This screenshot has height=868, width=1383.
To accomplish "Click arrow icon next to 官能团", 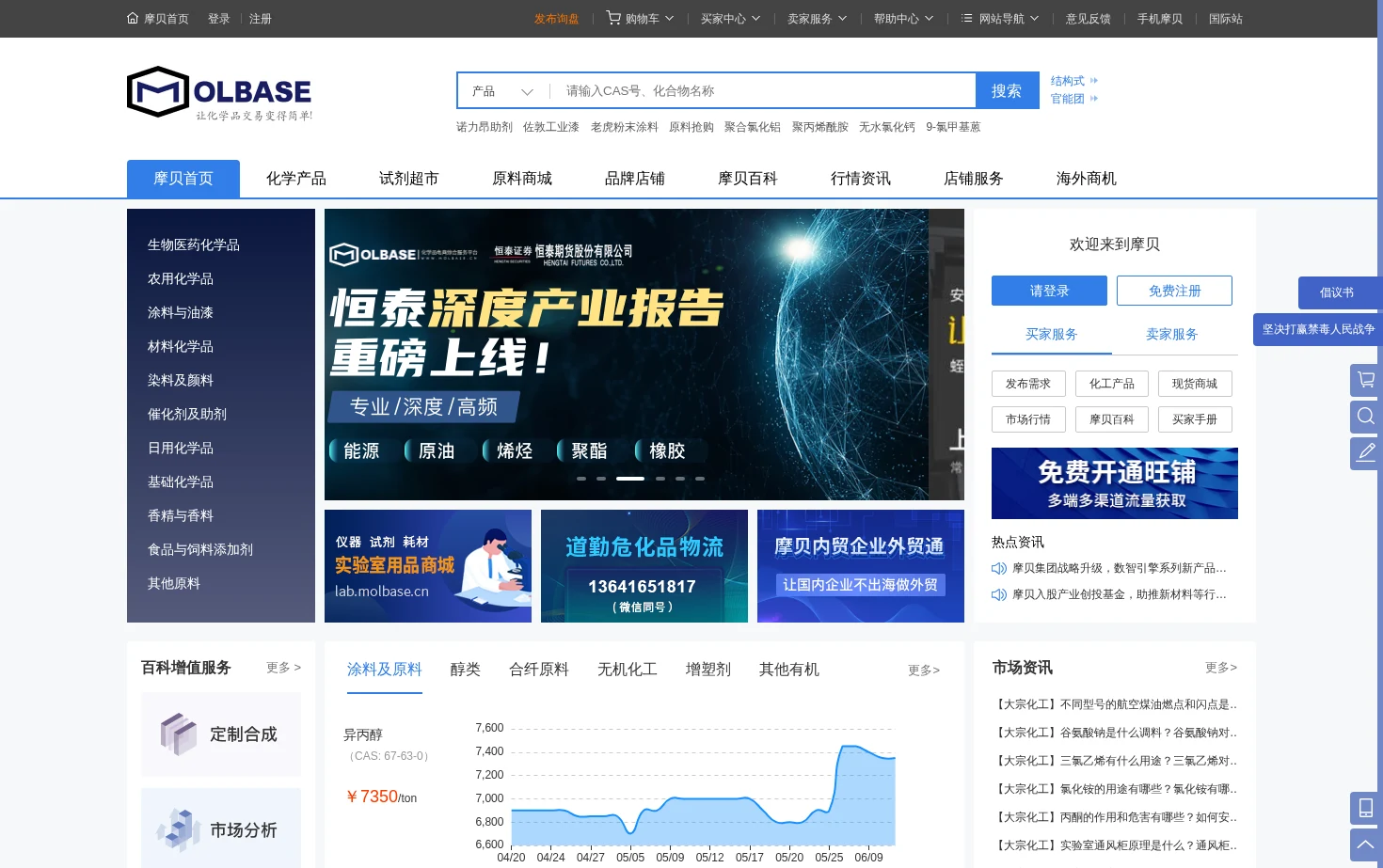I will click(x=1094, y=99).
